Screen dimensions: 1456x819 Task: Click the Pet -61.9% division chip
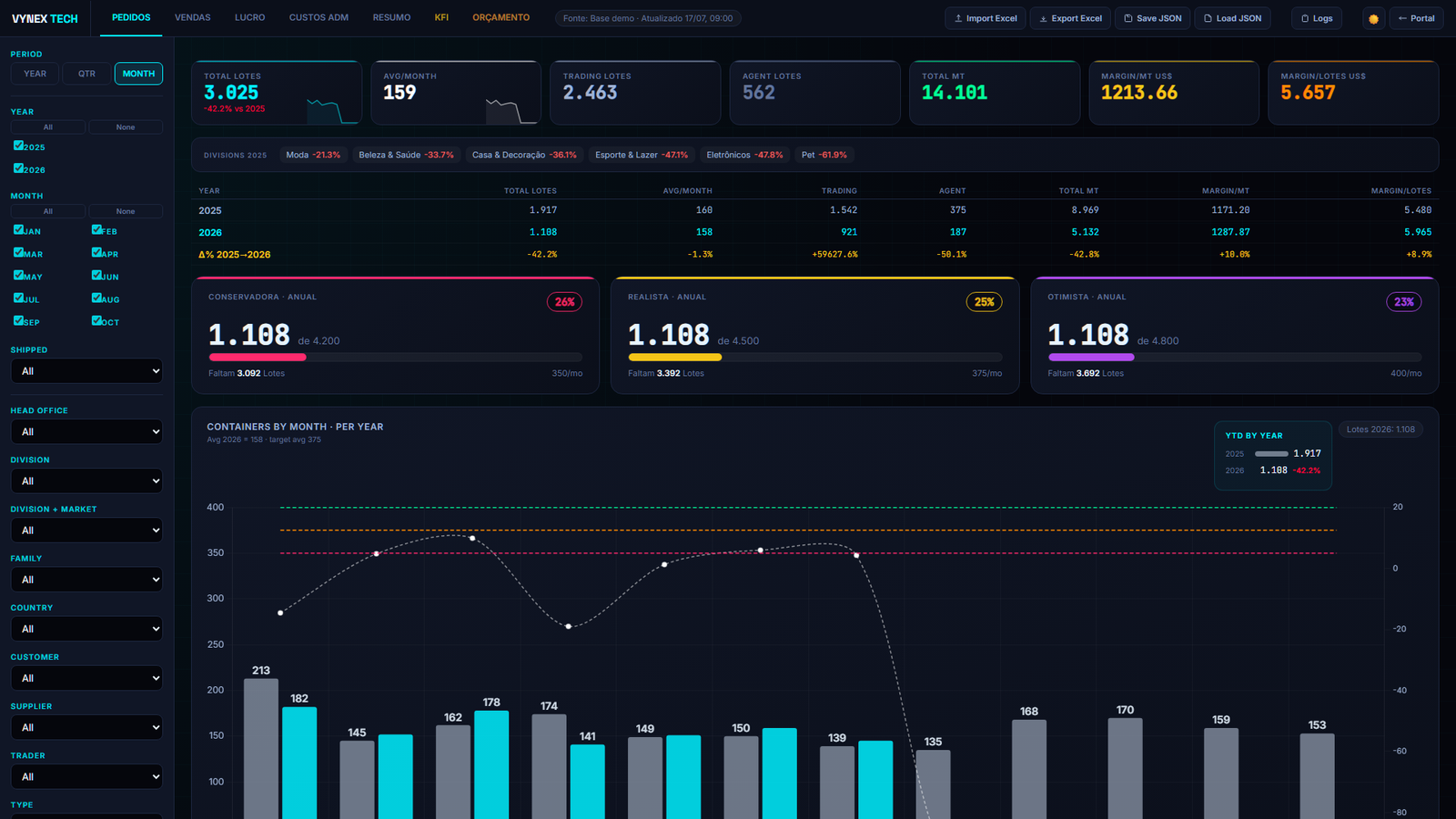click(x=824, y=155)
